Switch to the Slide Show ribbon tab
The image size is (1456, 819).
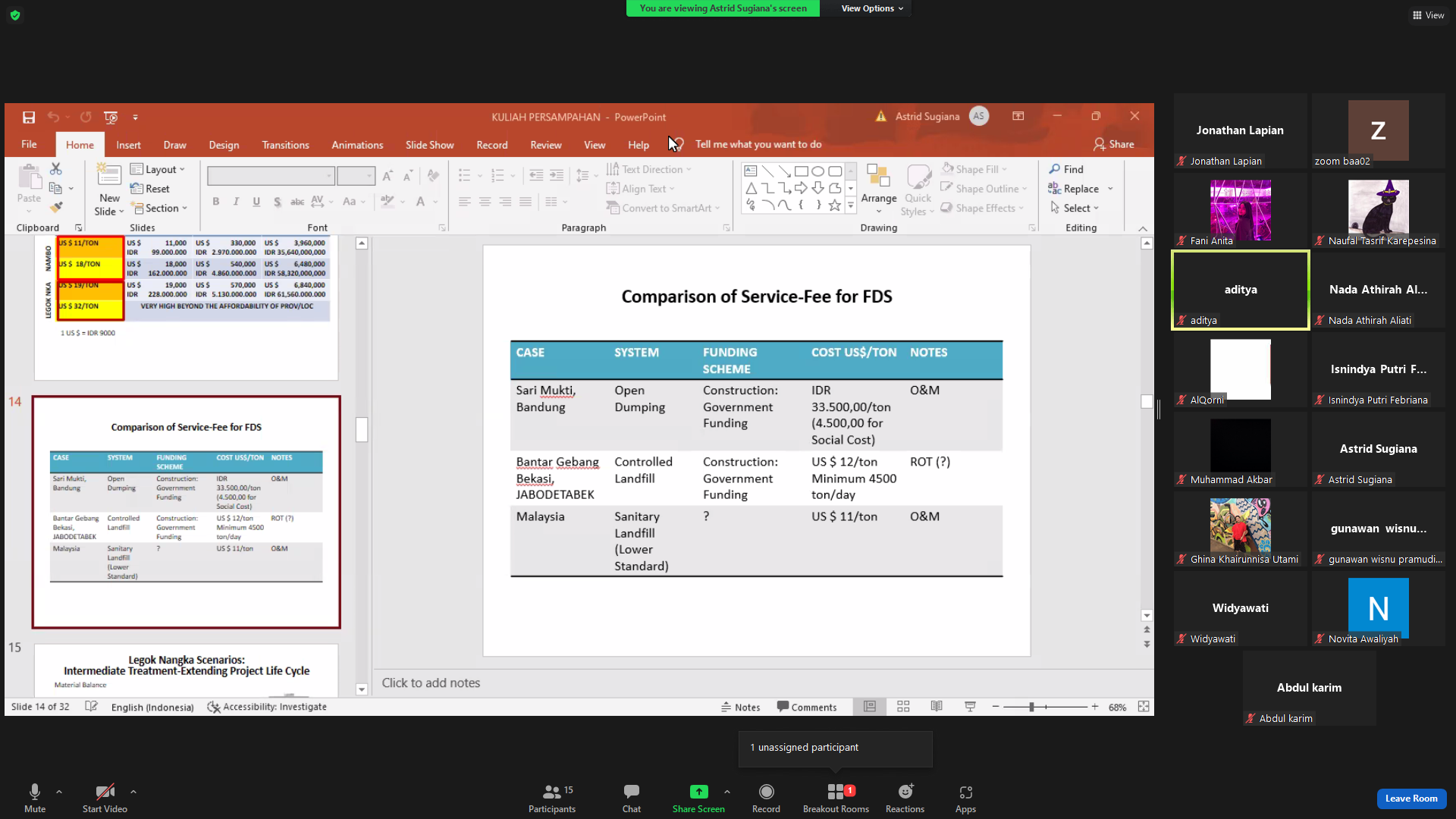coord(429,145)
